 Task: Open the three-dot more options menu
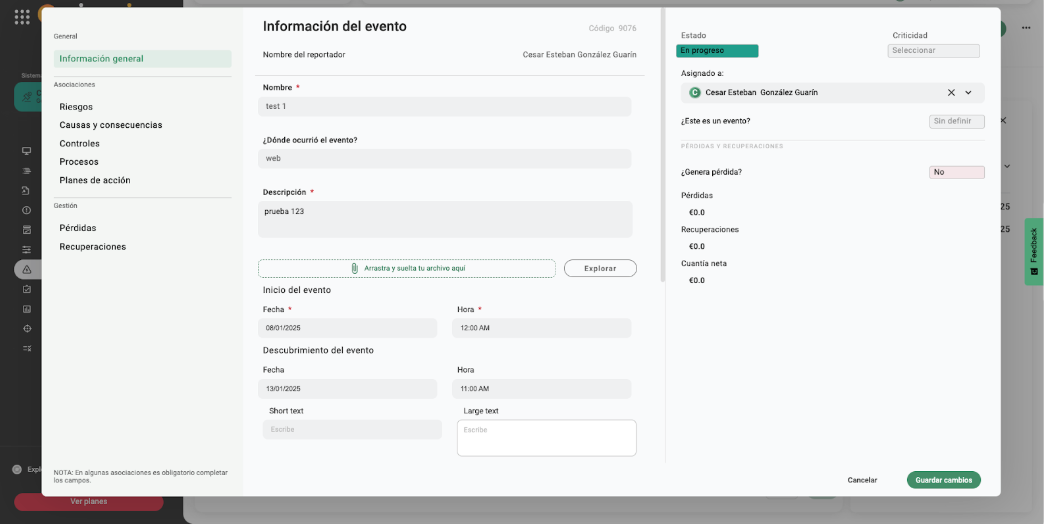[1025, 28]
